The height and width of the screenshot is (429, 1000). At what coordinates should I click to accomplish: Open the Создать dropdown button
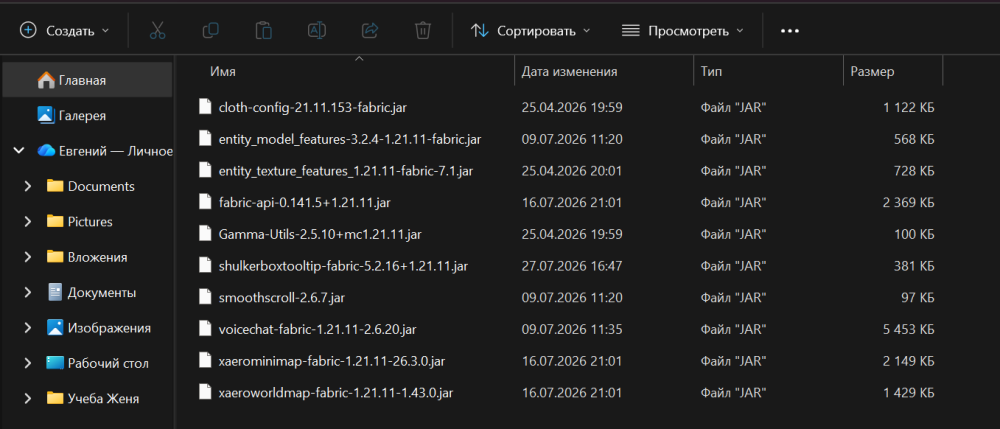[x=64, y=31]
